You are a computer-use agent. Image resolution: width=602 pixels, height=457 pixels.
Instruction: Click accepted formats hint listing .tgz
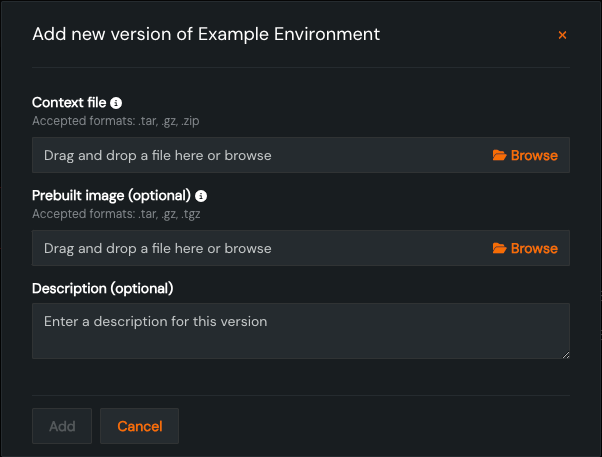pyautogui.click(x=122, y=214)
